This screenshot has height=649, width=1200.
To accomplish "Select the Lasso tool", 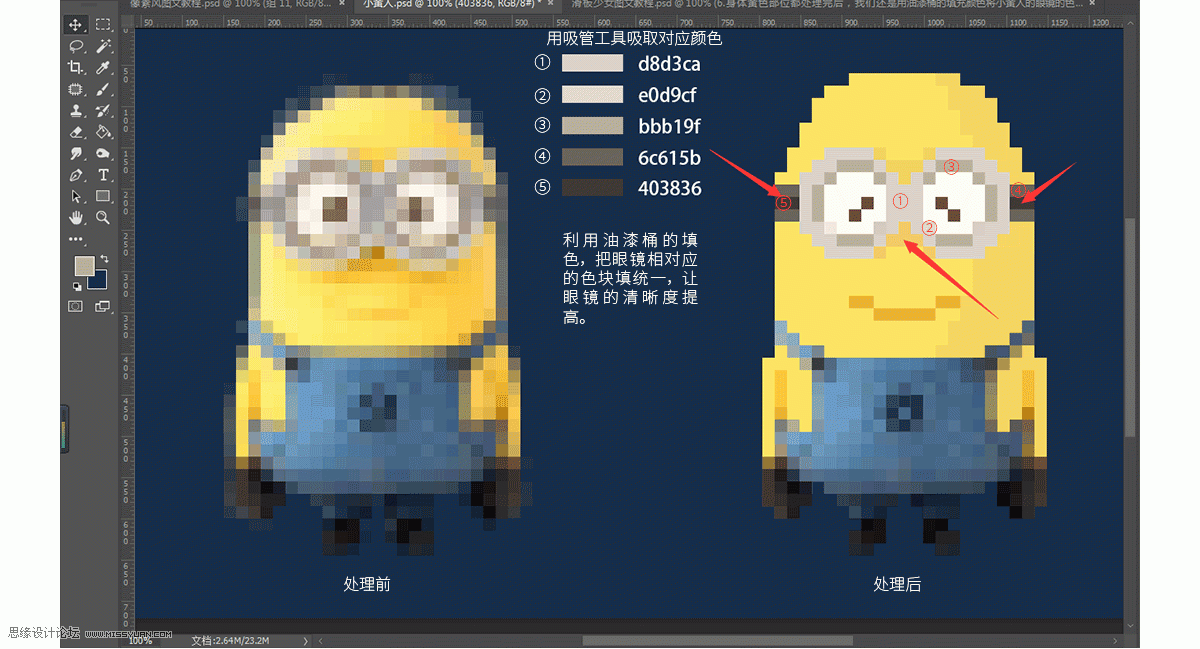I will point(76,46).
